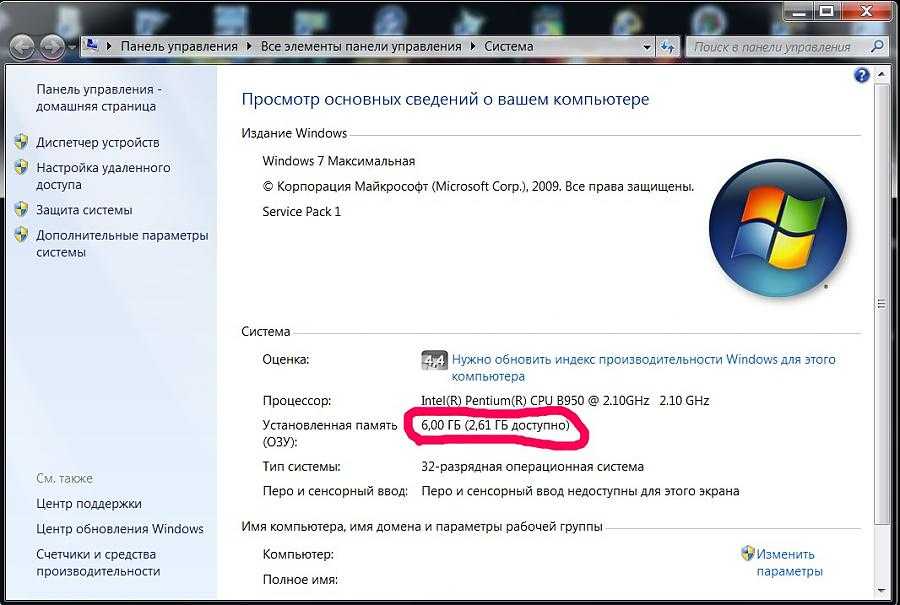Click the Back navigation arrow button

click(22, 46)
